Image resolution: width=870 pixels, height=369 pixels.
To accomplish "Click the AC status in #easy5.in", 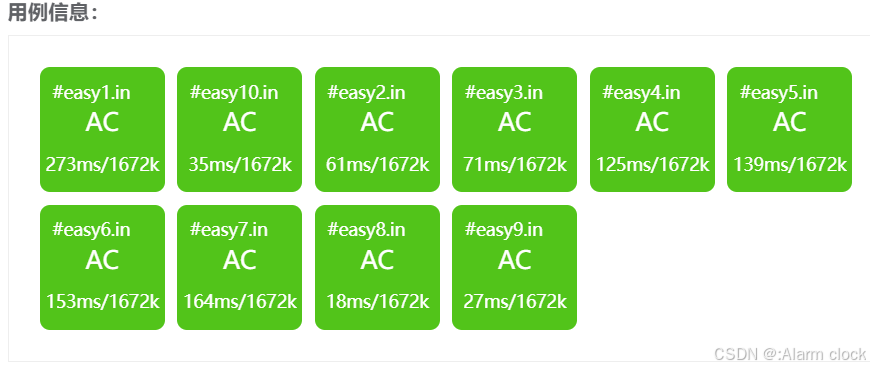I will click(x=790, y=122).
